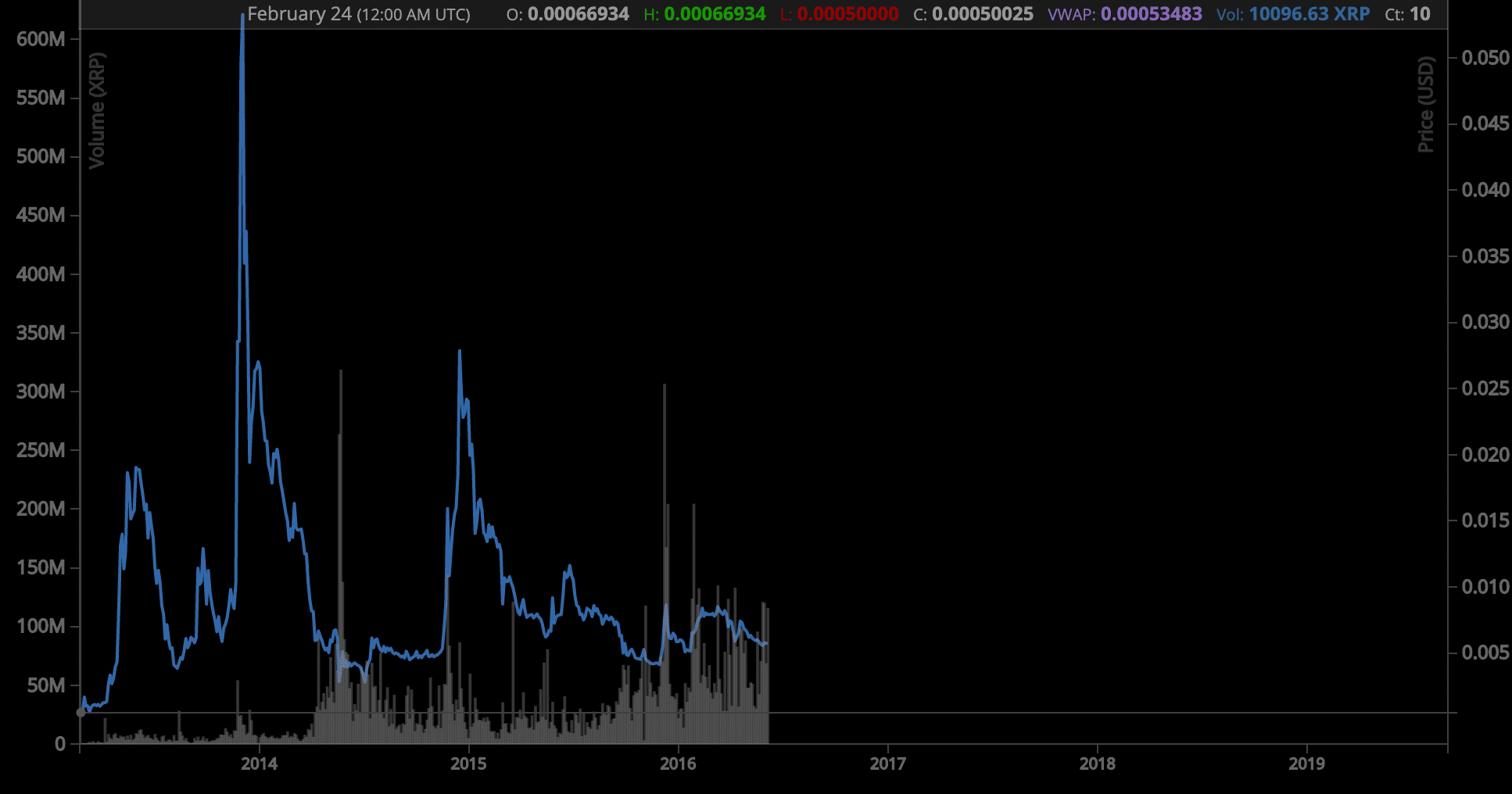The image size is (1512, 794).
Task: Click the 600M volume axis label
Action: 41,39
